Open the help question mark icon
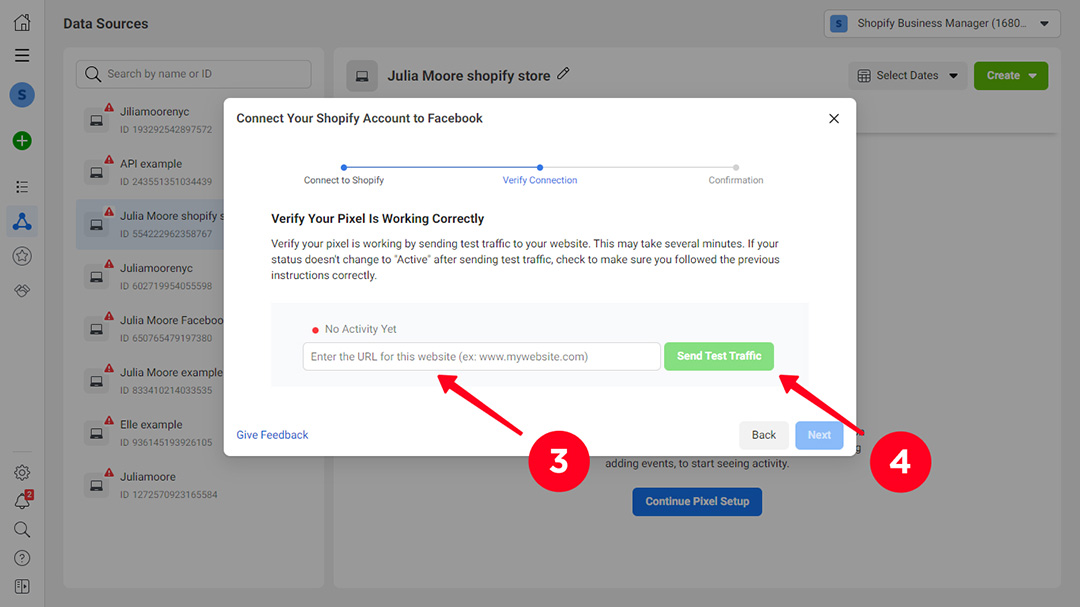 [22, 557]
